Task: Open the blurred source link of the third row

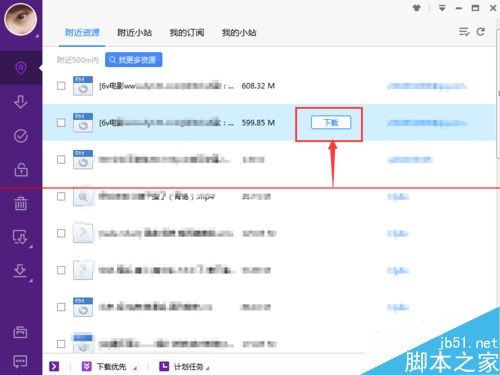Action: click(410, 160)
